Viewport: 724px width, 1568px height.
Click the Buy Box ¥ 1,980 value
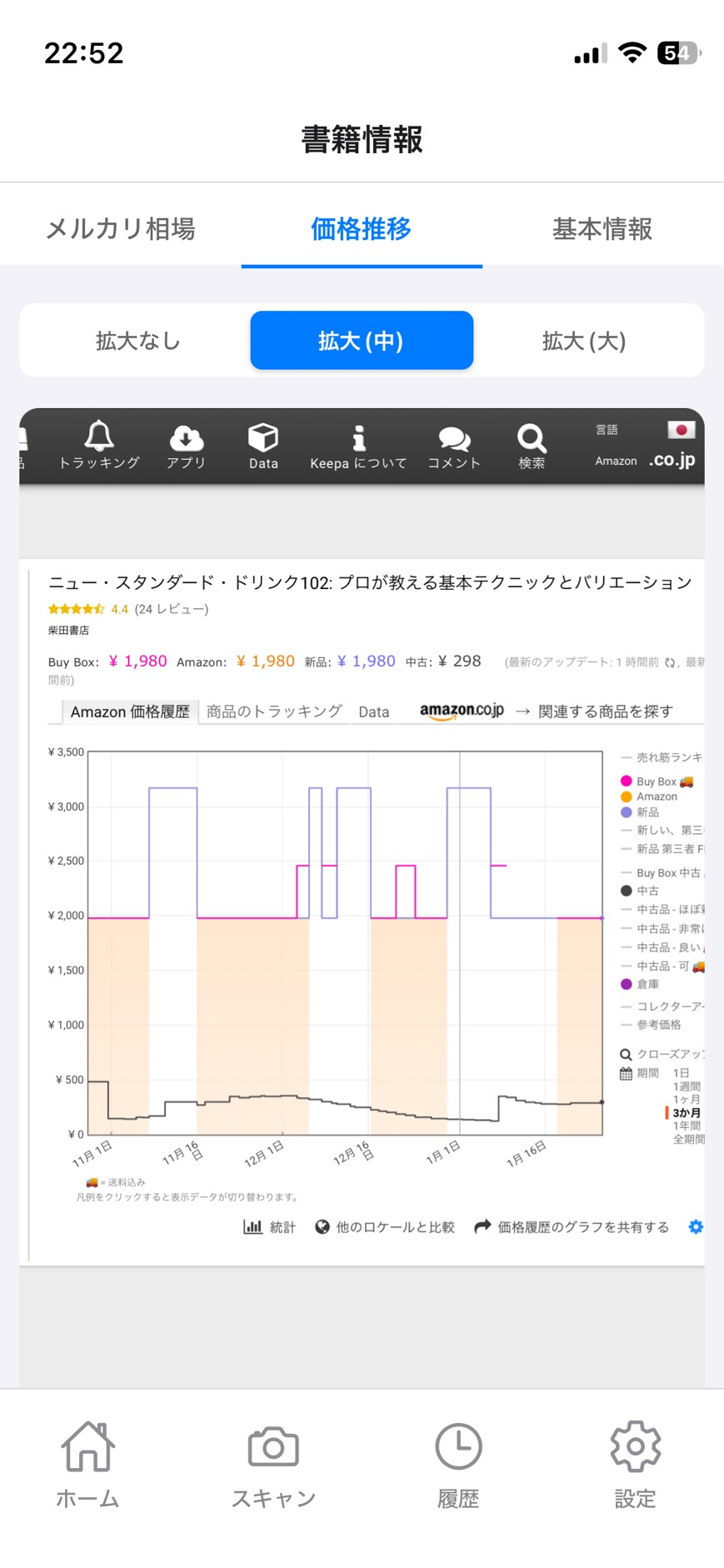[137, 662]
